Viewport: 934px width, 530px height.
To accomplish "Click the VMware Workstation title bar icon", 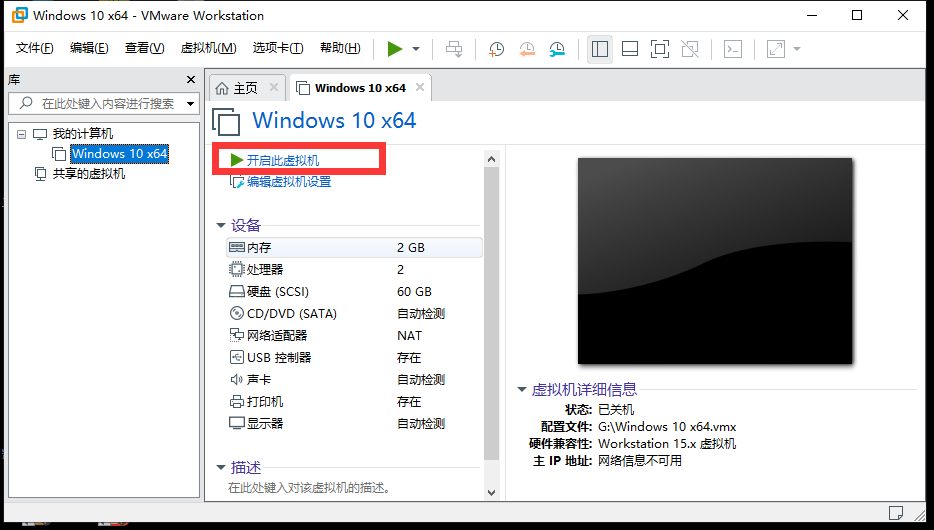I will [19, 15].
